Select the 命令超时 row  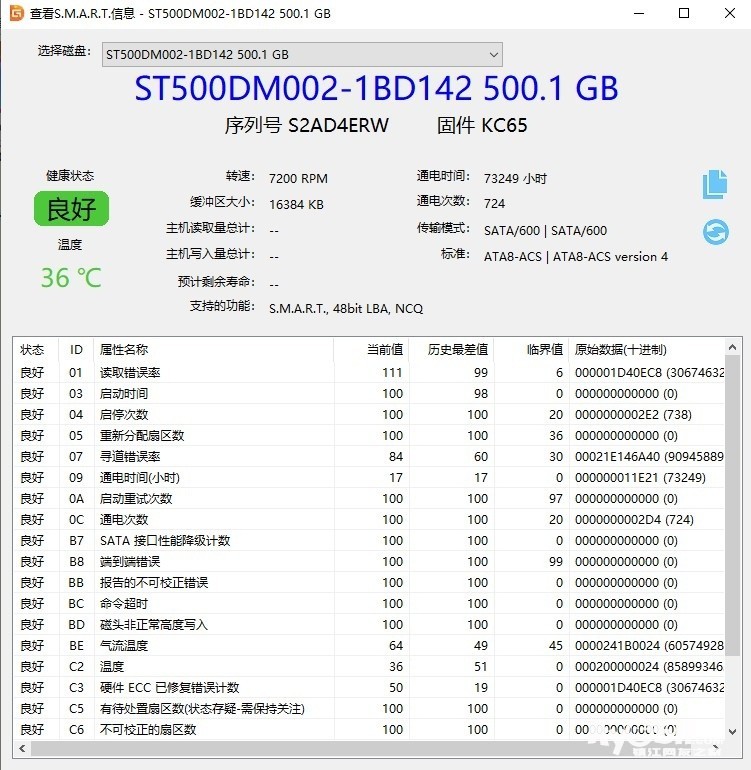click(x=369, y=604)
